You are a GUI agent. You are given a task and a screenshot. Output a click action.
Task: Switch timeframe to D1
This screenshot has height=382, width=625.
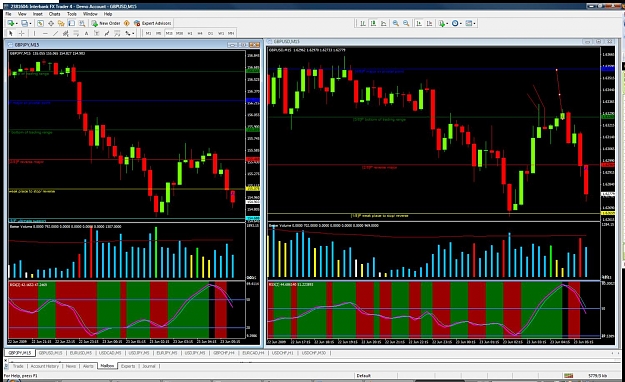click(210, 33)
